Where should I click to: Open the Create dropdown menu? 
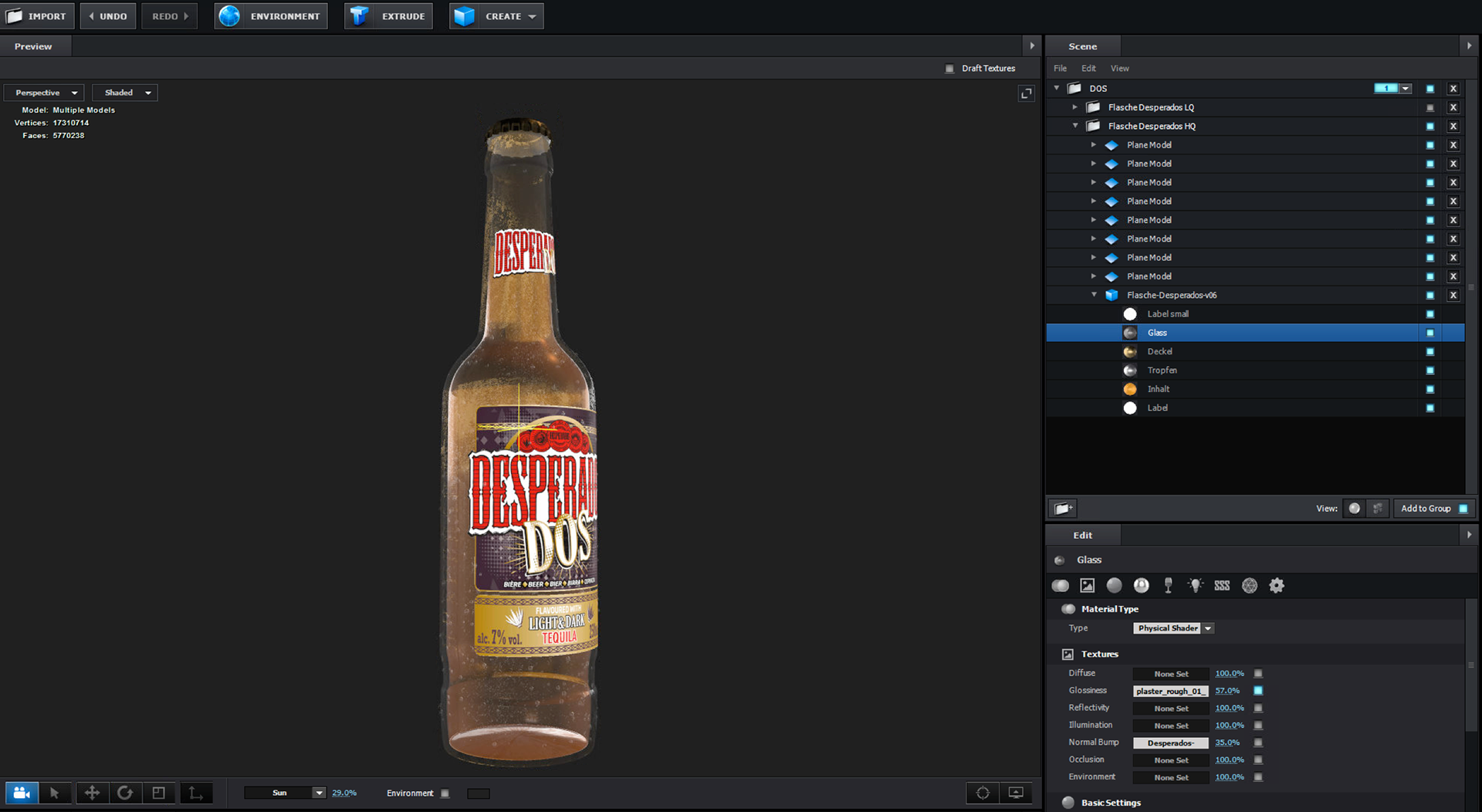[496, 16]
